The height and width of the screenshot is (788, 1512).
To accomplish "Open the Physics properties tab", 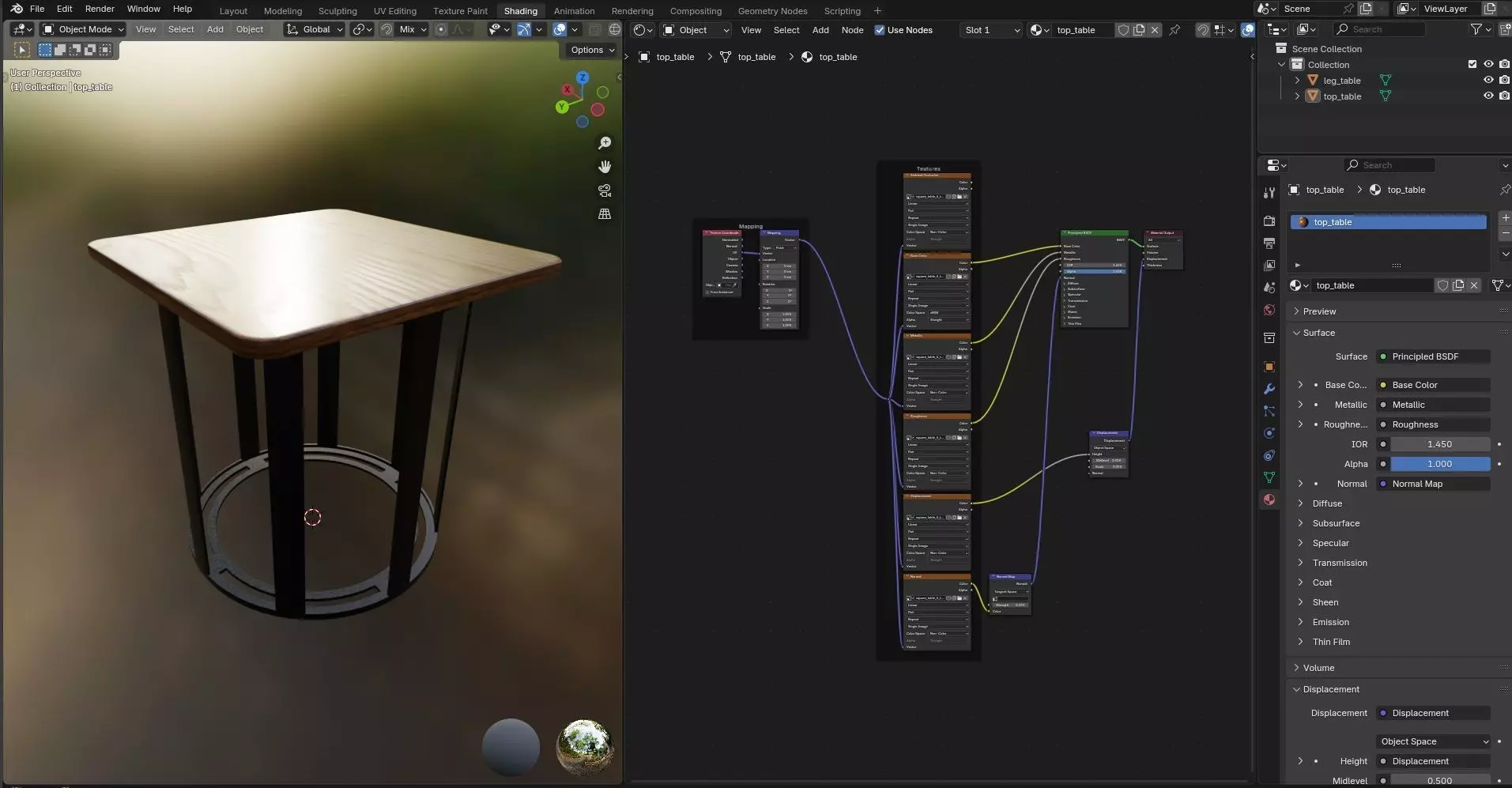I will [1269, 433].
